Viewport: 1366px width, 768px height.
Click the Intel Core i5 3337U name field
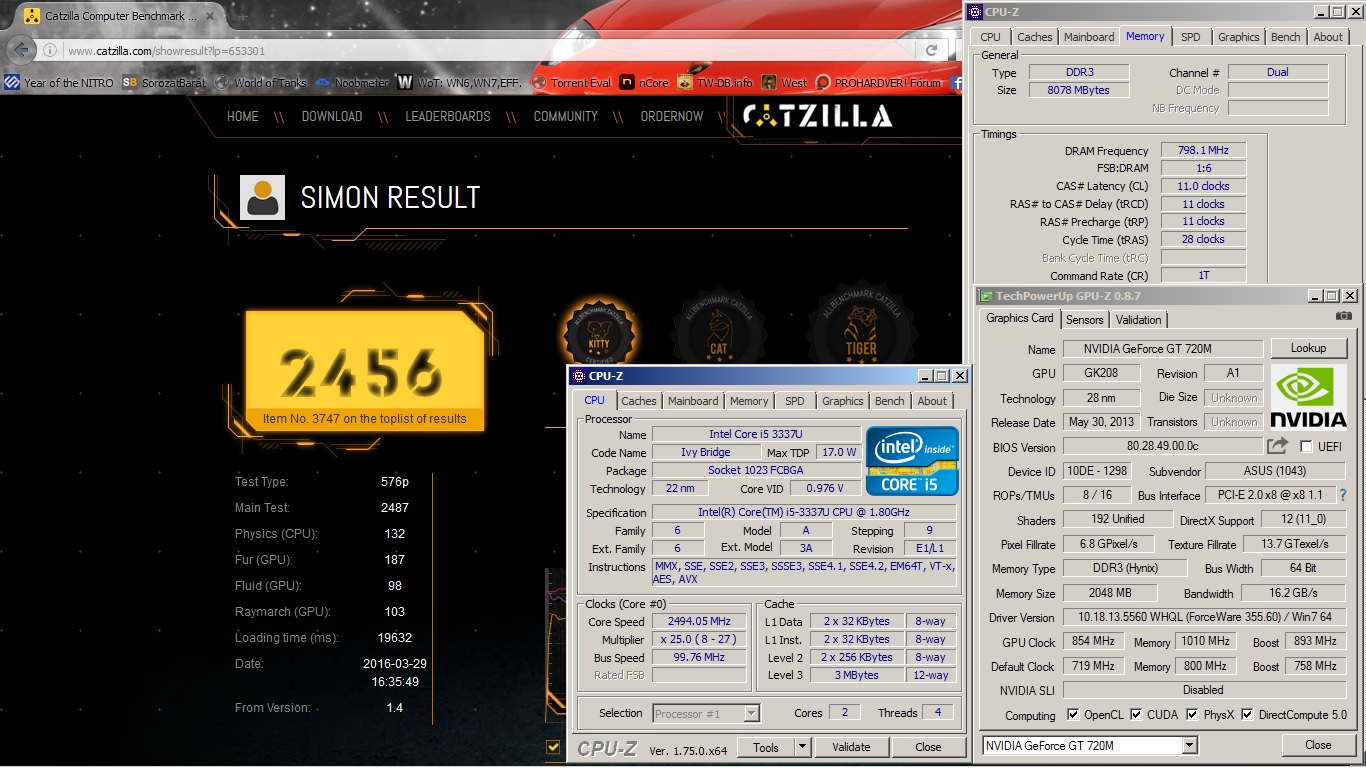(x=756, y=434)
